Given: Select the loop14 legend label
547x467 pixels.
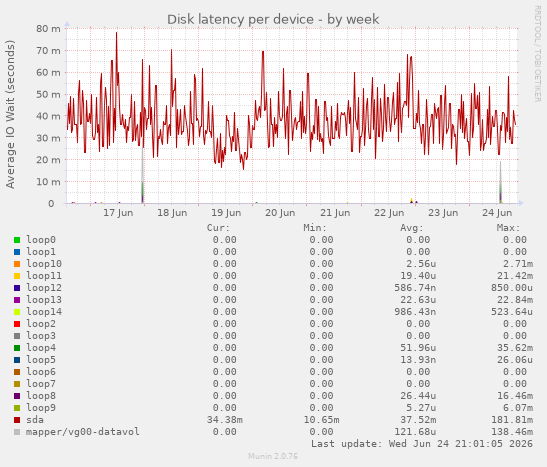Looking at the screenshot, I should click(44, 312).
